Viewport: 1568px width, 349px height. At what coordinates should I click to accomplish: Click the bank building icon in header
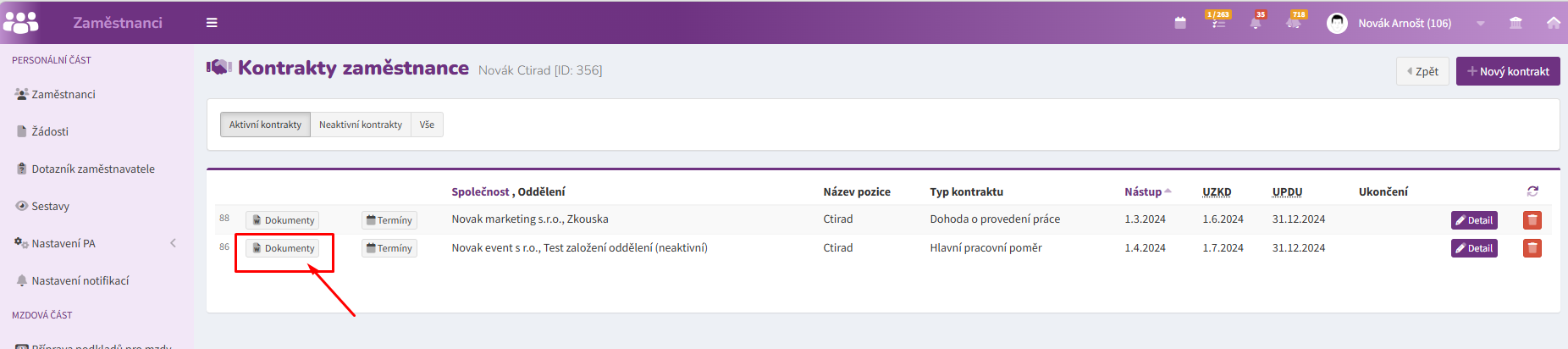(x=1516, y=23)
